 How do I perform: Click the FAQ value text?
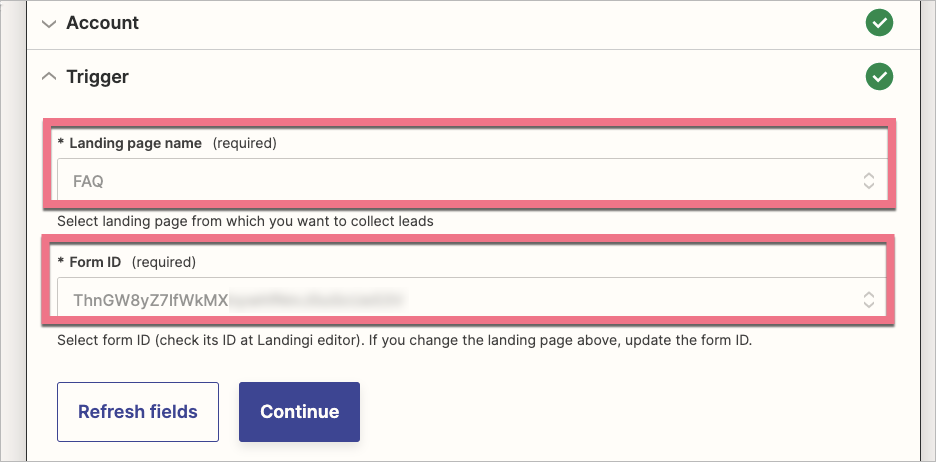tap(88, 182)
